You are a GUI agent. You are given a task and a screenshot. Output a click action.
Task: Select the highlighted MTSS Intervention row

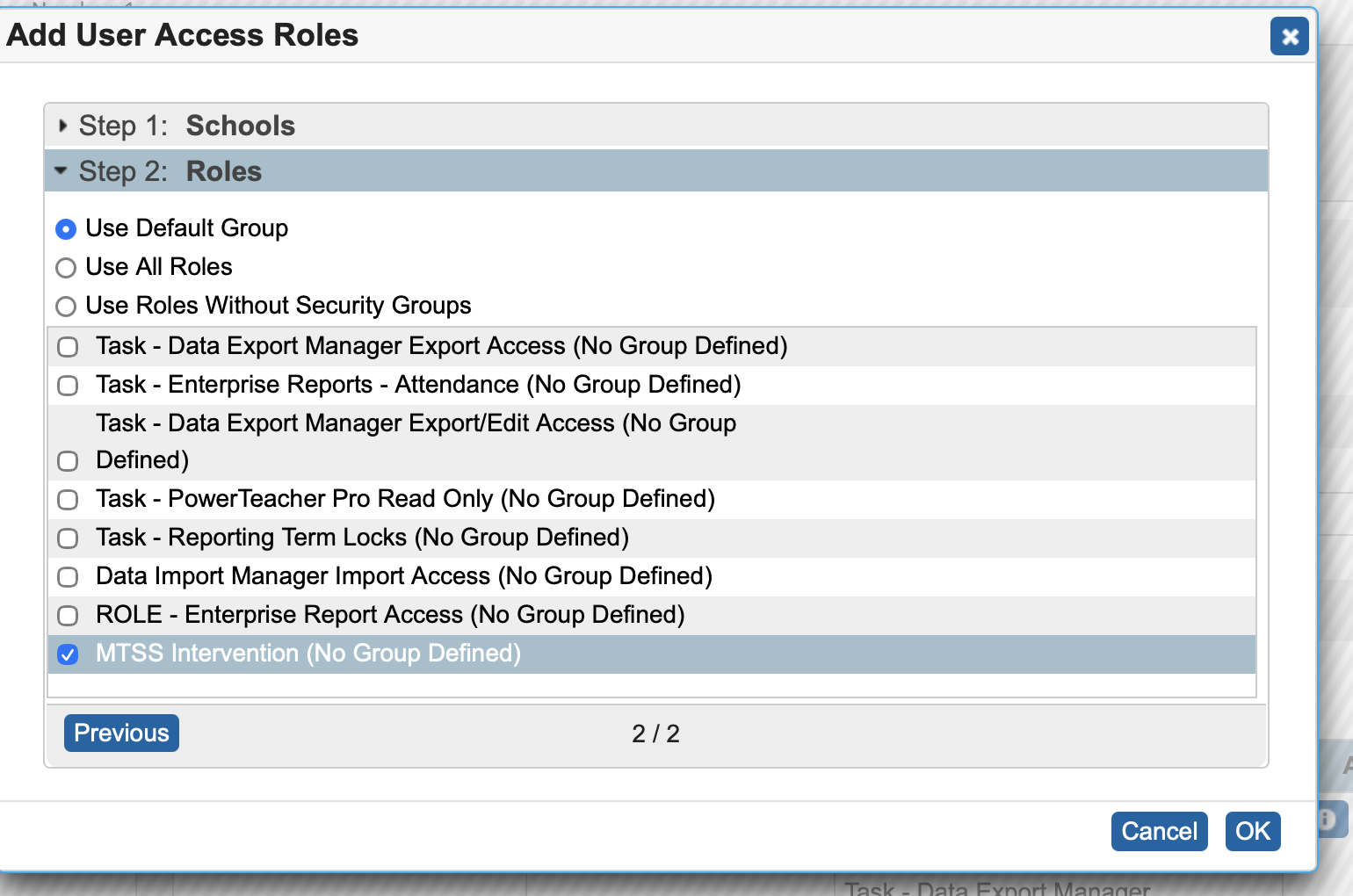(307, 654)
